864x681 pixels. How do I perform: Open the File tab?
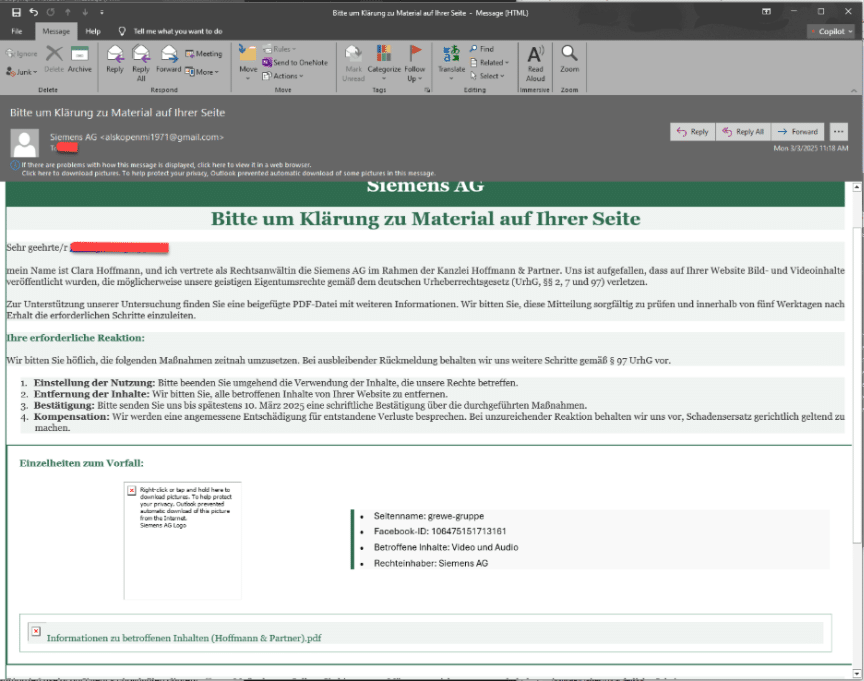(17, 31)
